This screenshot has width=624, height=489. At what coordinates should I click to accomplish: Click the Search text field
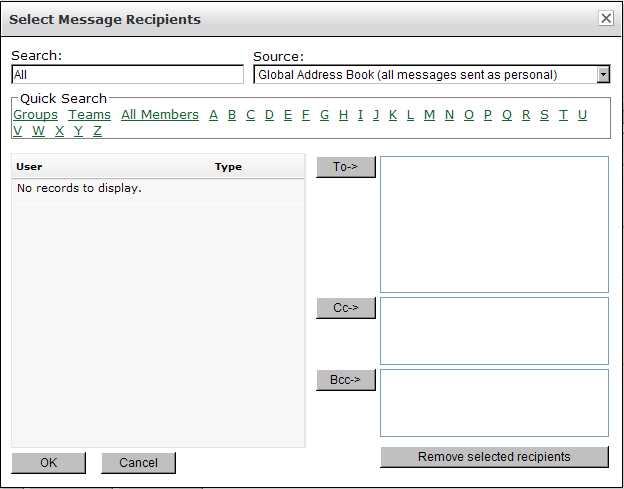(127, 75)
